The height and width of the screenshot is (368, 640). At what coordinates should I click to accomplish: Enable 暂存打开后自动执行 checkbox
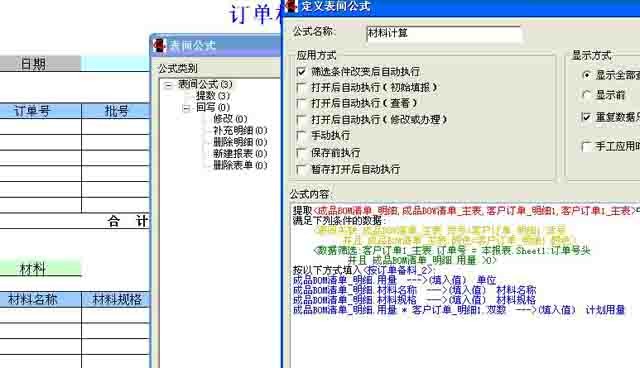point(301,169)
